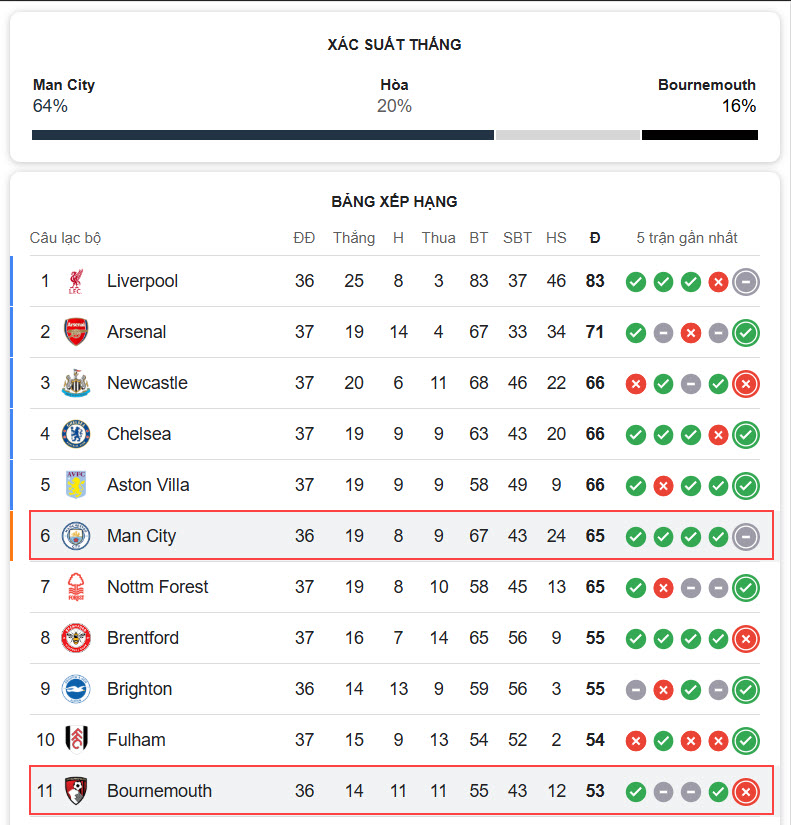Click Newcastle's latest match loss indicator
The height and width of the screenshot is (825, 791).
tap(746, 384)
